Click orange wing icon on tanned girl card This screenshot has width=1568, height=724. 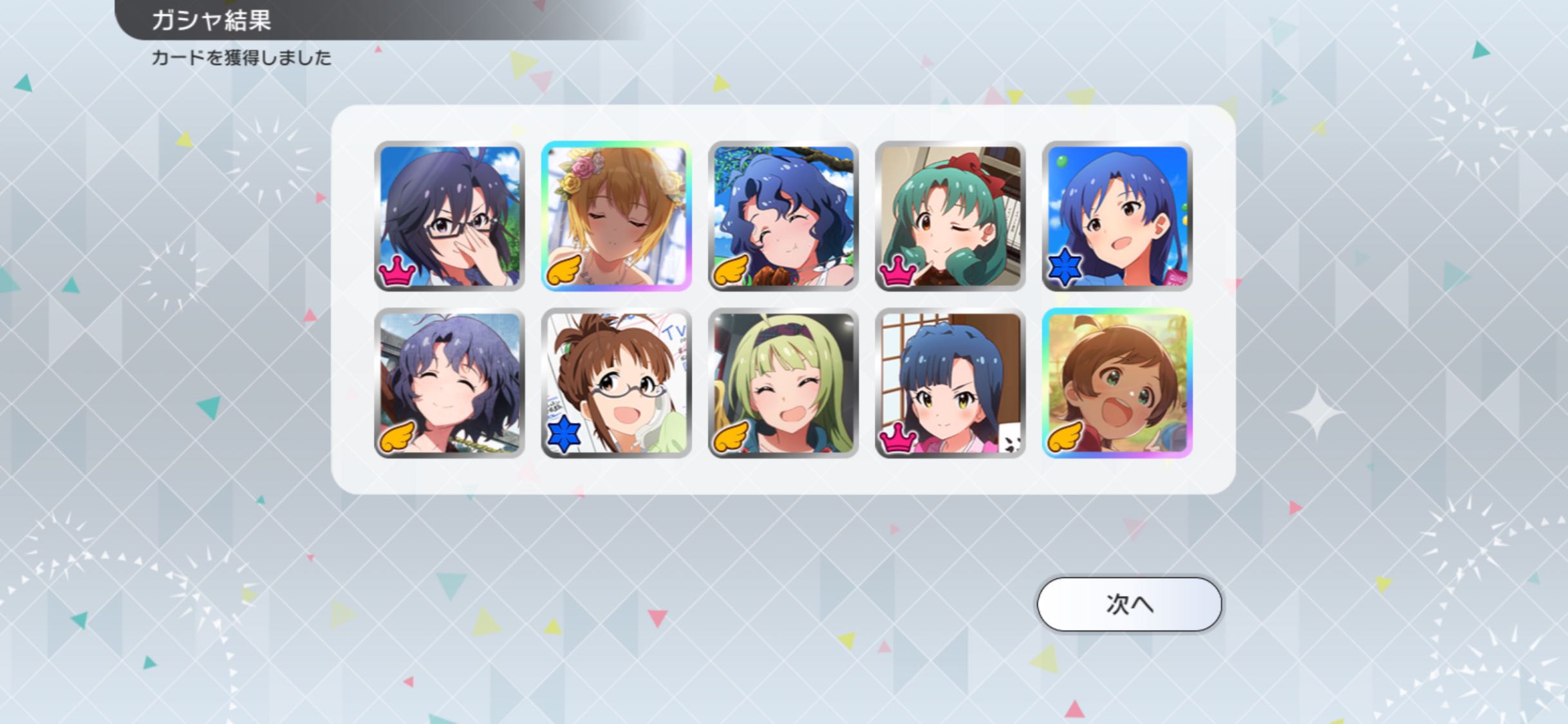click(1065, 436)
